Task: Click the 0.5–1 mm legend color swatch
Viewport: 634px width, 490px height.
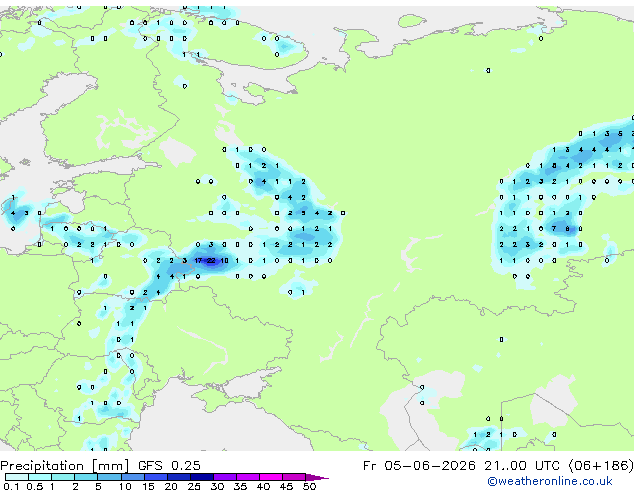Action: coord(40,477)
